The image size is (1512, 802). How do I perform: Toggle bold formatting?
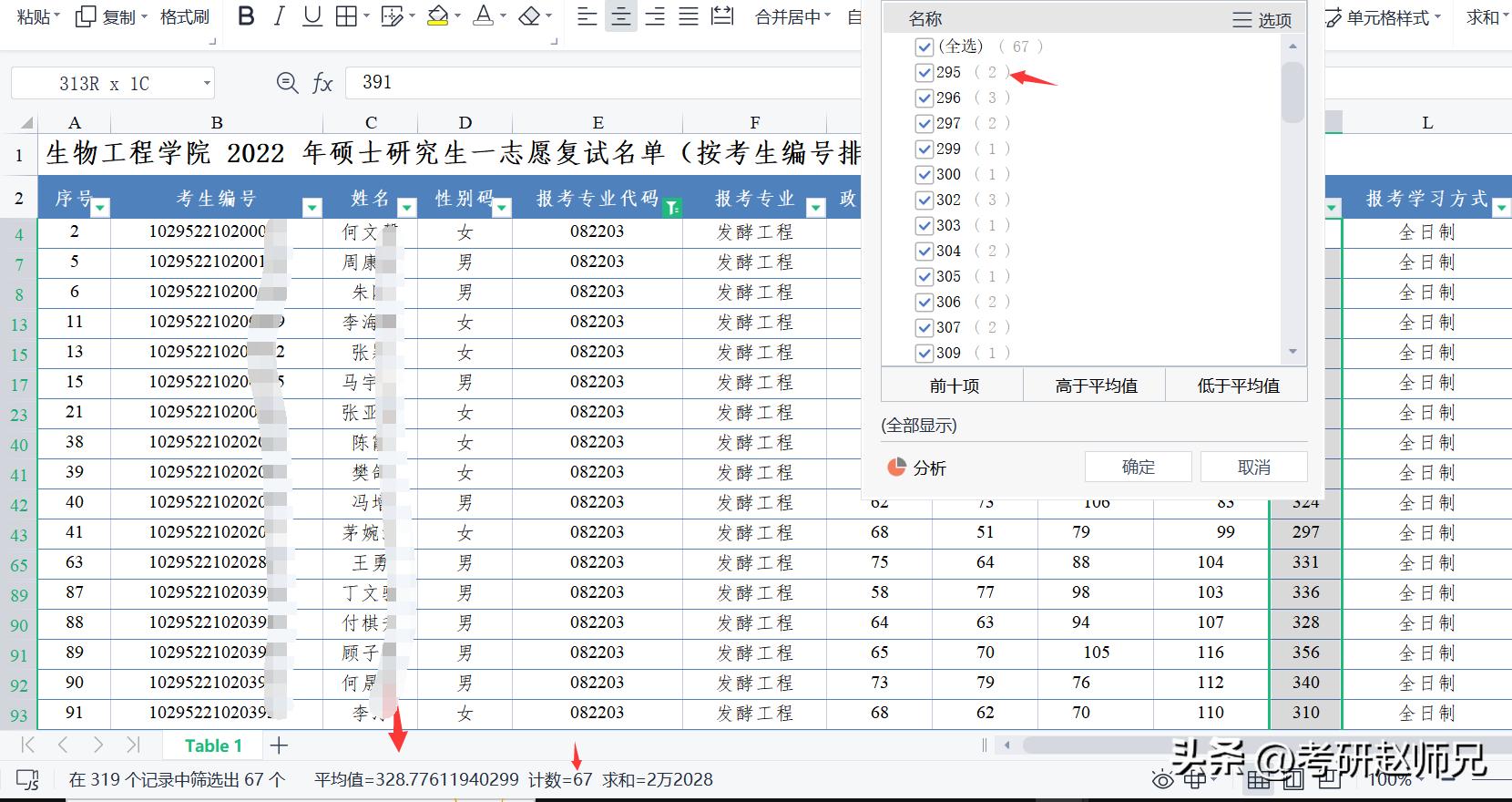pyautogui.click(x=246, y=16)
